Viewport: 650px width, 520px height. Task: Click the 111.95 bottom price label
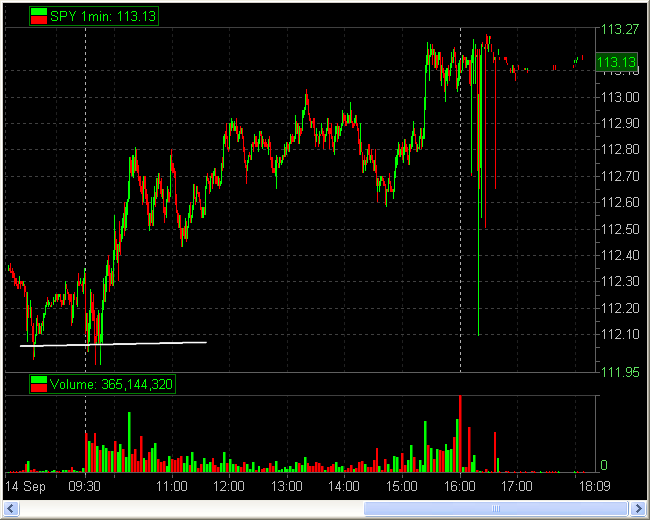click(x=620, y=372)
